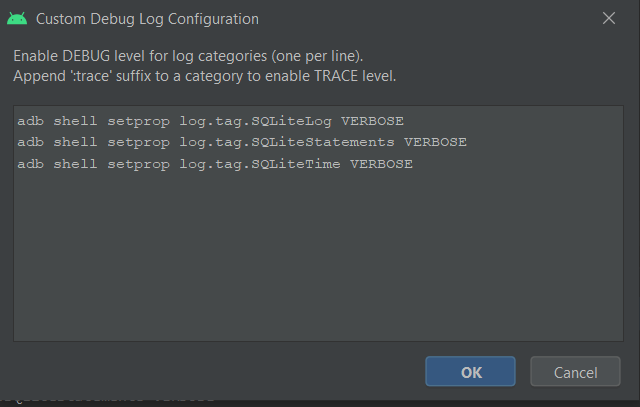The width and height of the screenshot is (640, 407).
Task: Click the dialog title text
Action: pos(147,19)
